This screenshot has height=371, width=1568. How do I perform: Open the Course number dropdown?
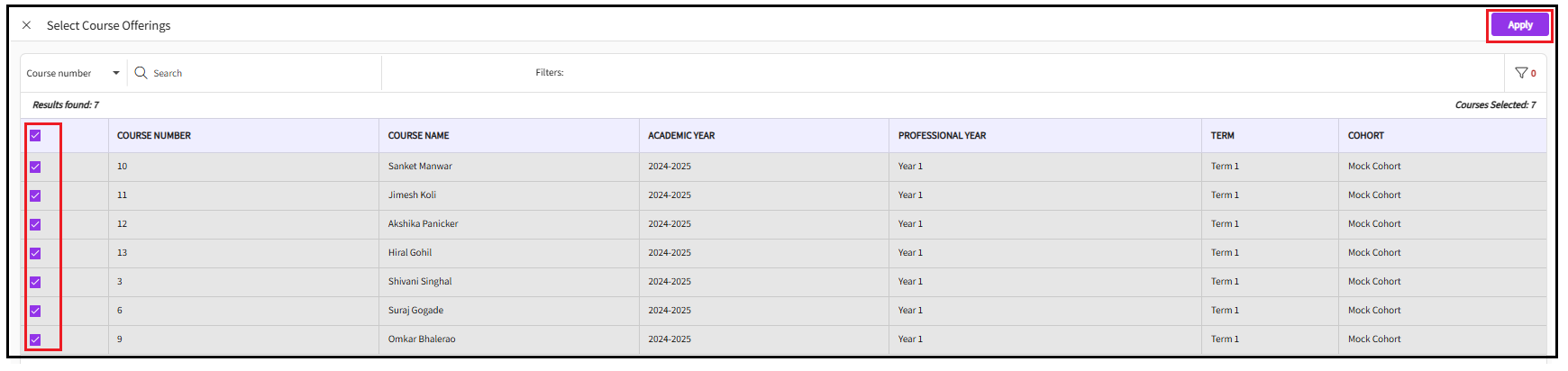coord(73,73)
